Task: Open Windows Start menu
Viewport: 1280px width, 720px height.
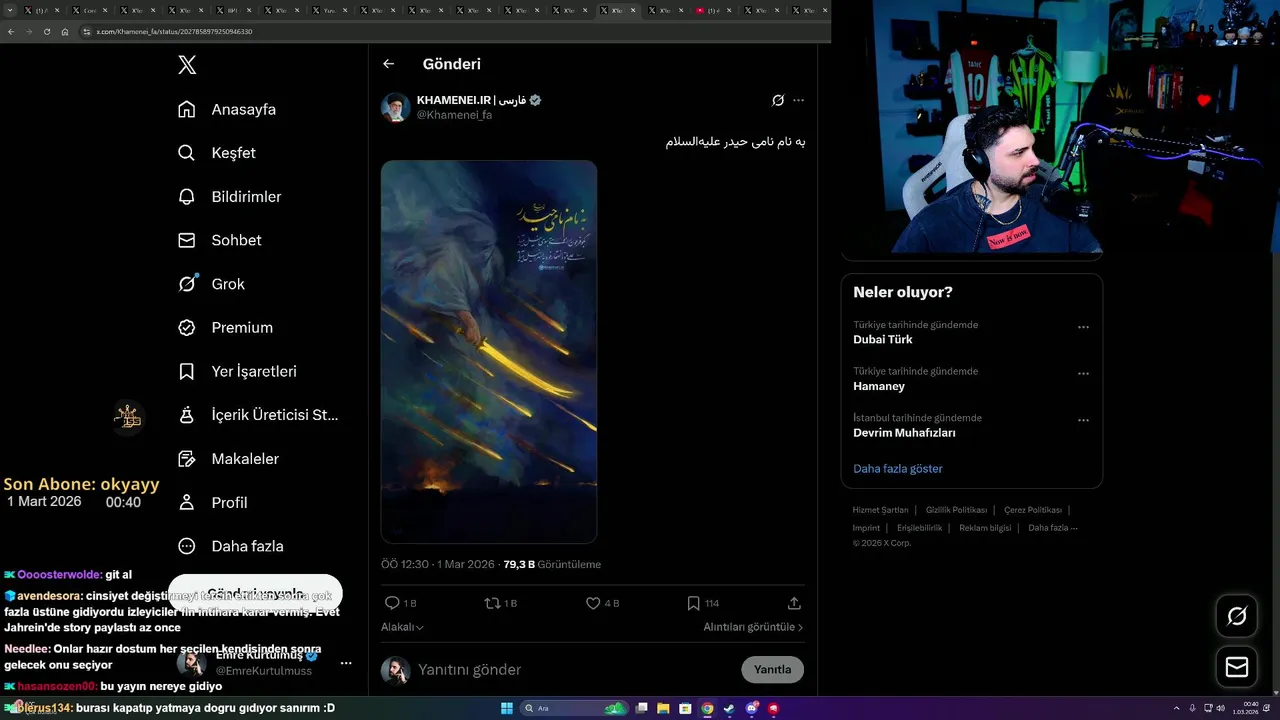Action: [x=506, y=709]
